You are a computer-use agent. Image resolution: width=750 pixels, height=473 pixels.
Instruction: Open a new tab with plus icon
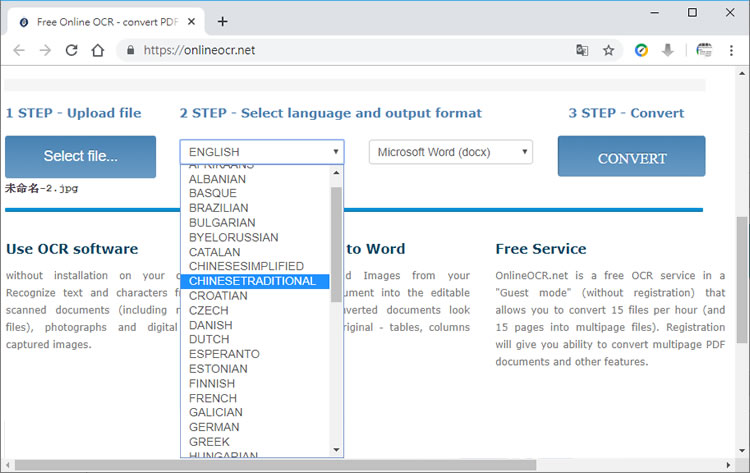tap(222, 21)
